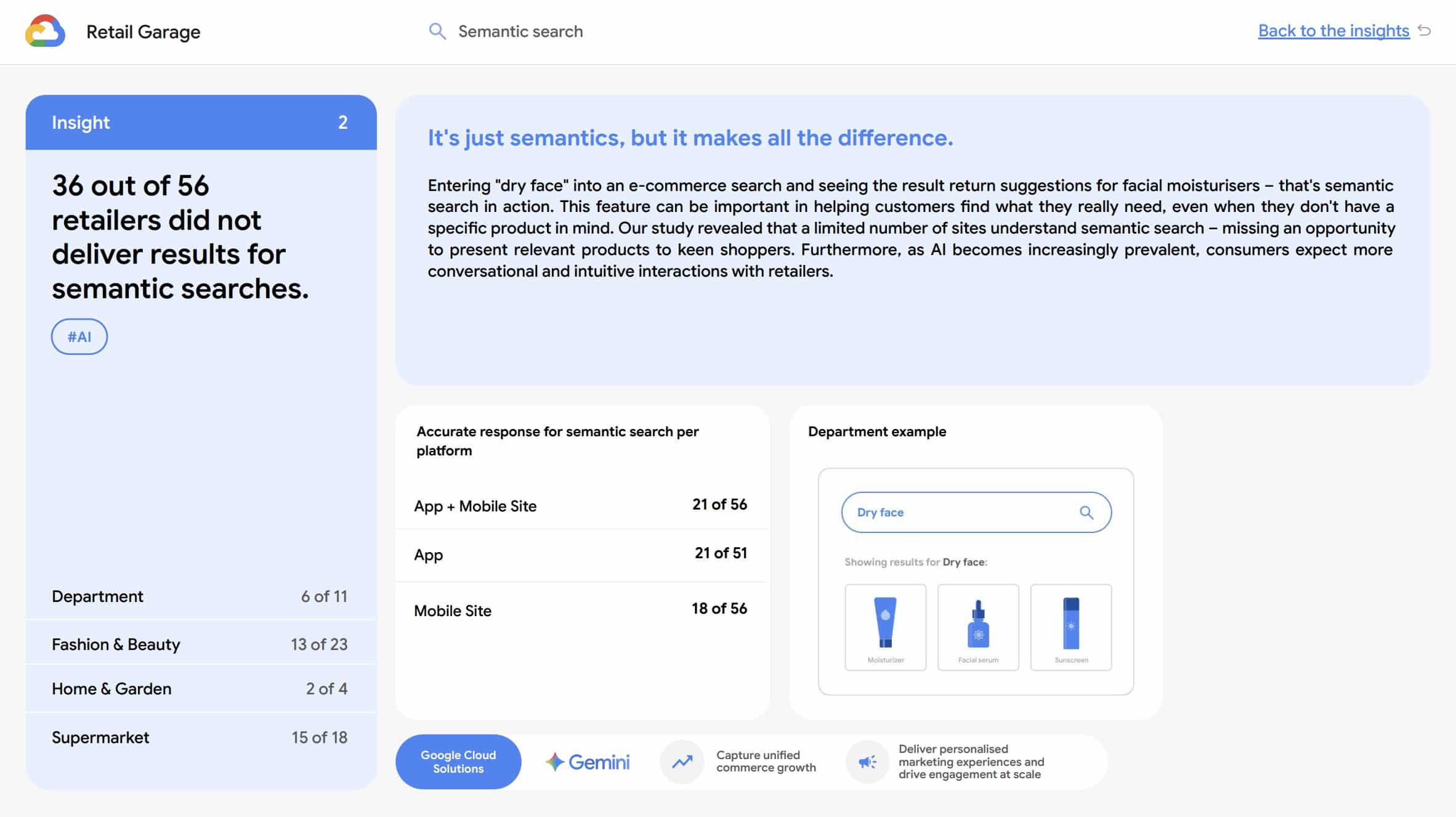Select the Fashion & Beauty row
This screenshot has width=1456, height=817.
coord(200,644)
